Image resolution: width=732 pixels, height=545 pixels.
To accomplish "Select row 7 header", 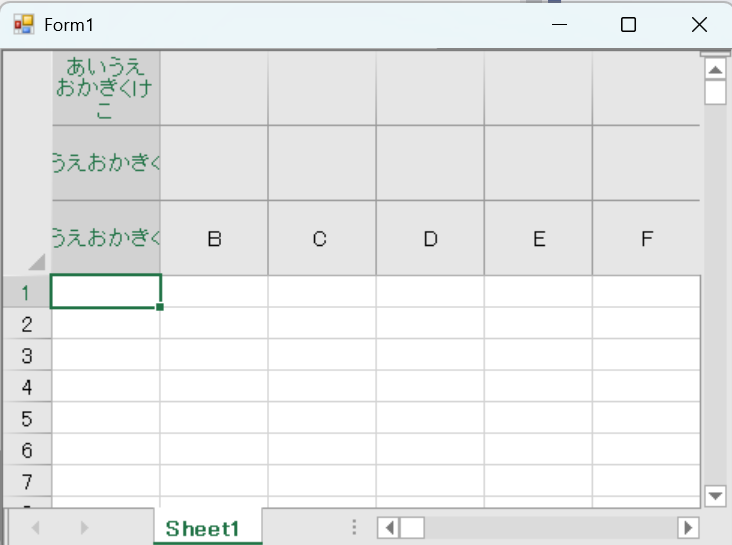I will point(27,481).
